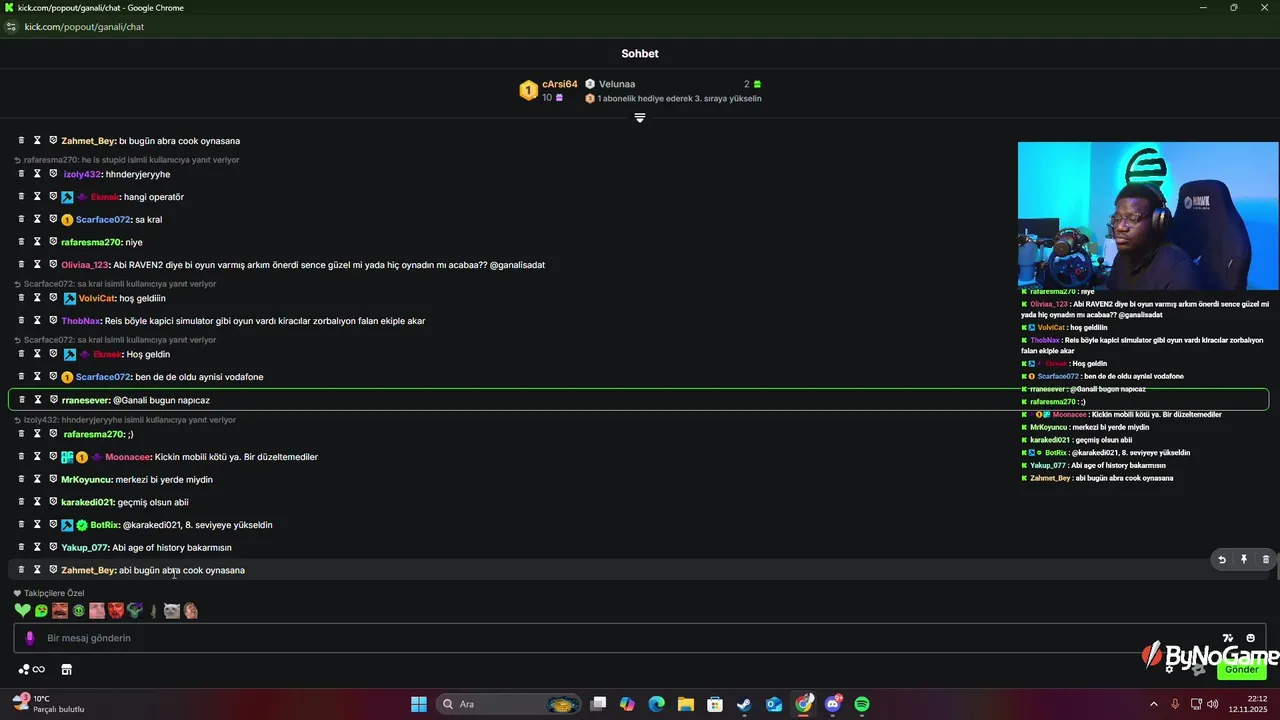1280x720 pixels.
Task: Click the purple microphone icon in message box
Action: point(29,638)
